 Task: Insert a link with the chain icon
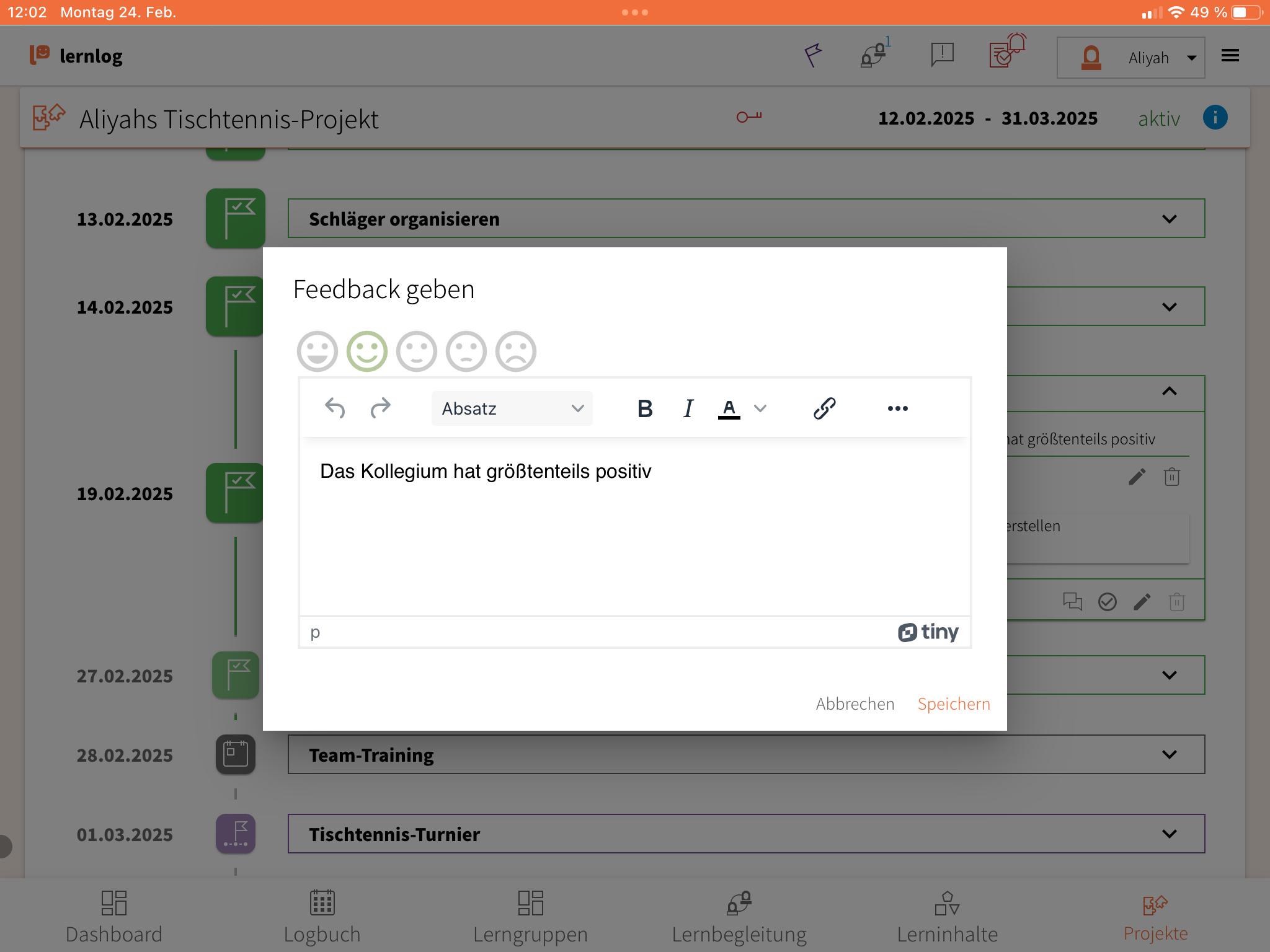point(825,408)
